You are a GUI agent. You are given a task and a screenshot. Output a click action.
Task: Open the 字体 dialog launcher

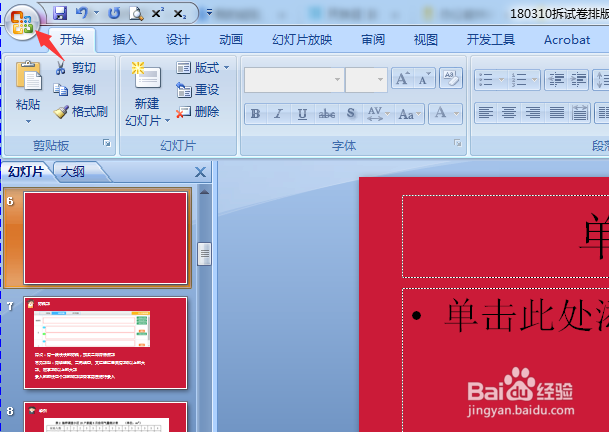(458, 143)
